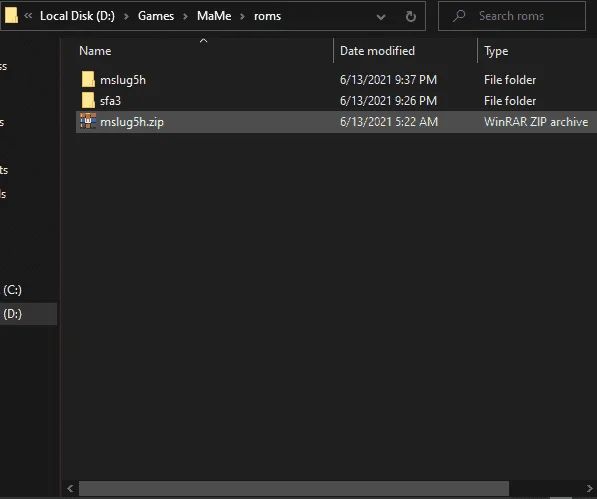Screen dimensions: 597x499
Task: Sort by the Date modified column
Action: (x=377, y=51)
